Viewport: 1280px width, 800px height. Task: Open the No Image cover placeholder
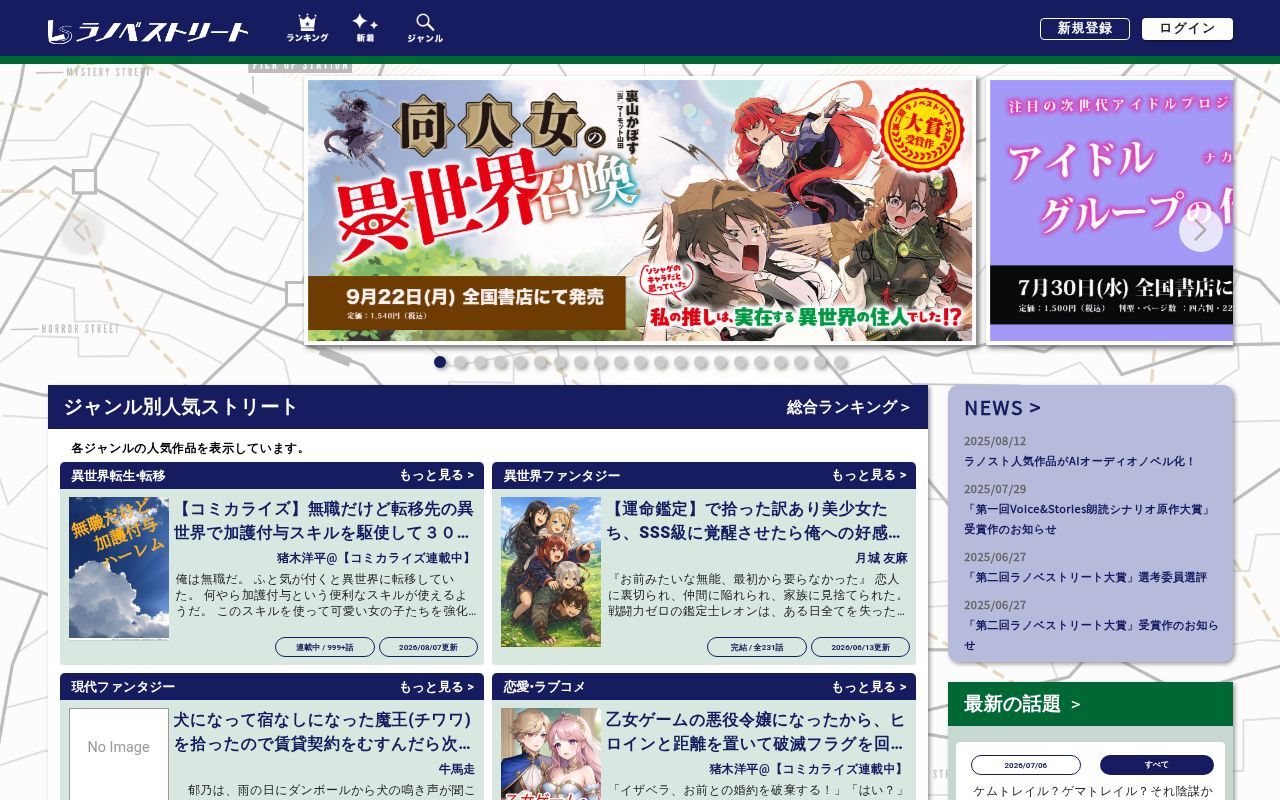(119, 754)
